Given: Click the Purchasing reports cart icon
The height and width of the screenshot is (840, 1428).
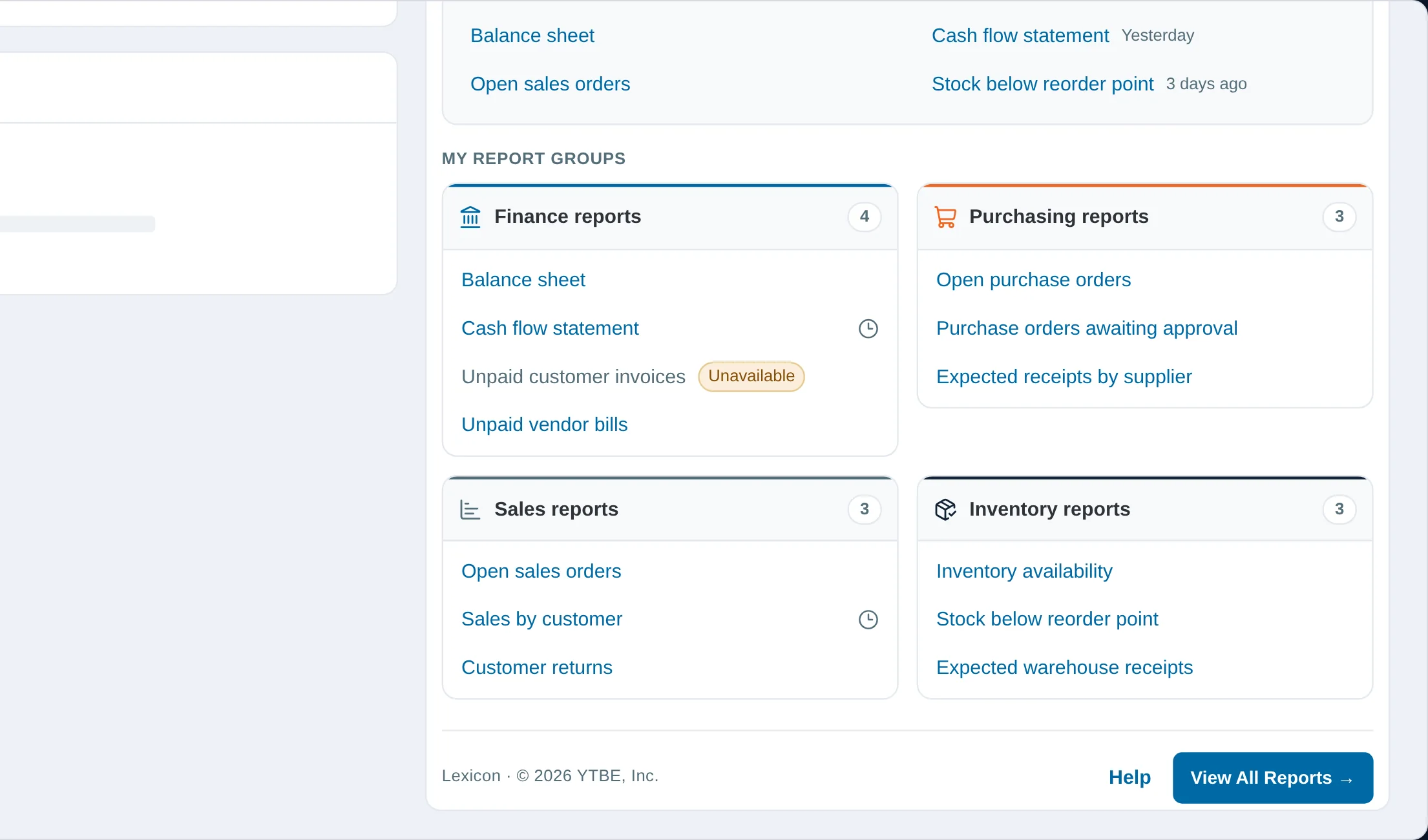Looking at the screenshot, I should (x=945, y=217).
